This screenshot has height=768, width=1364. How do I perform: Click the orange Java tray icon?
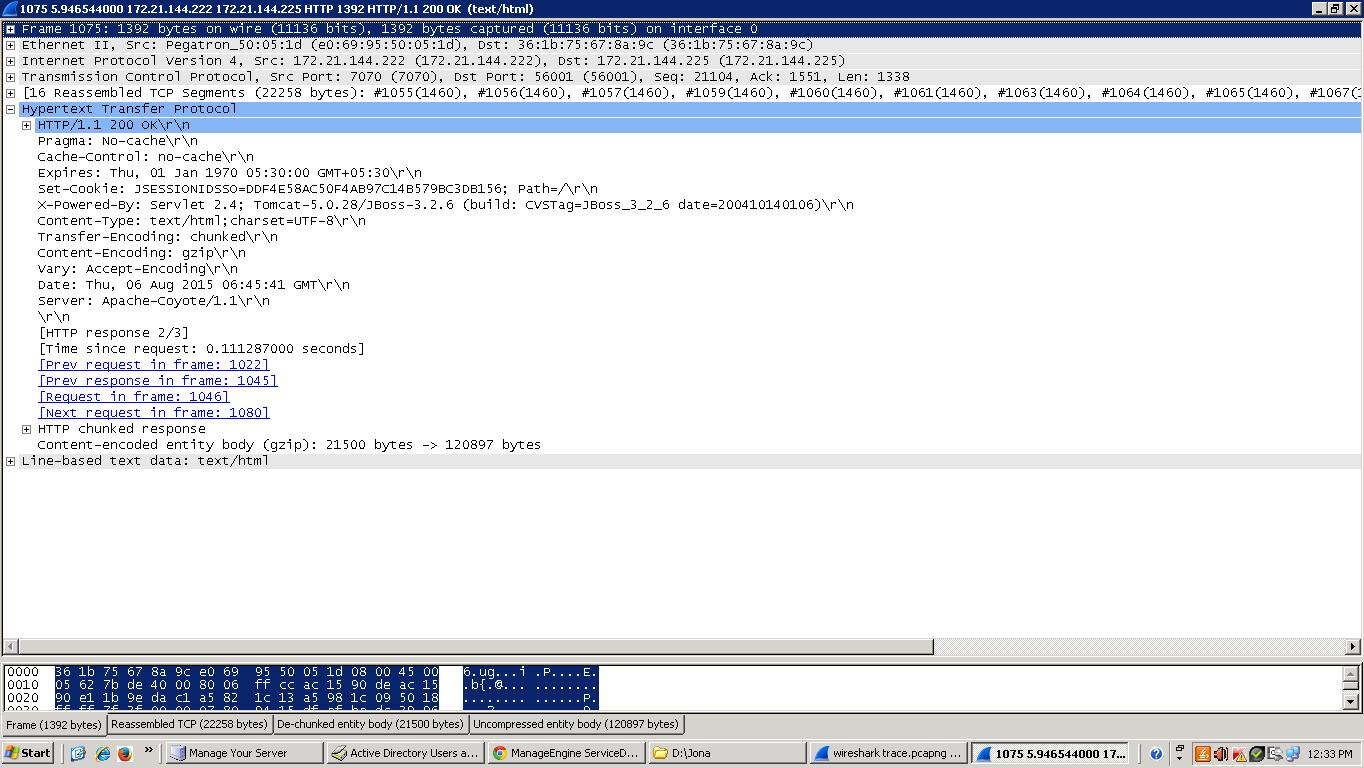point(1202,753)
